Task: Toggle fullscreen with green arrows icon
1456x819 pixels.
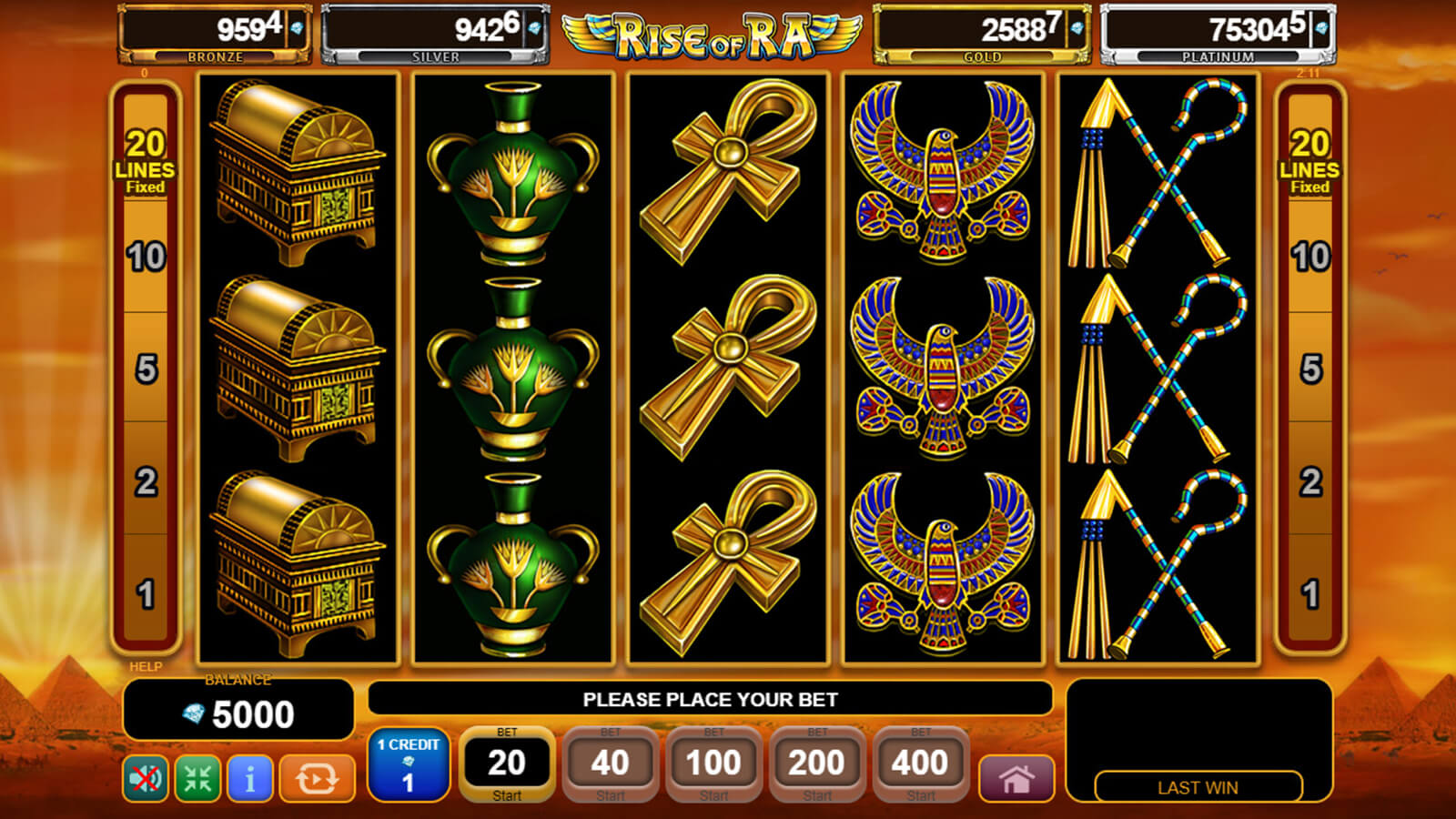Action: (x=197, y=778)
